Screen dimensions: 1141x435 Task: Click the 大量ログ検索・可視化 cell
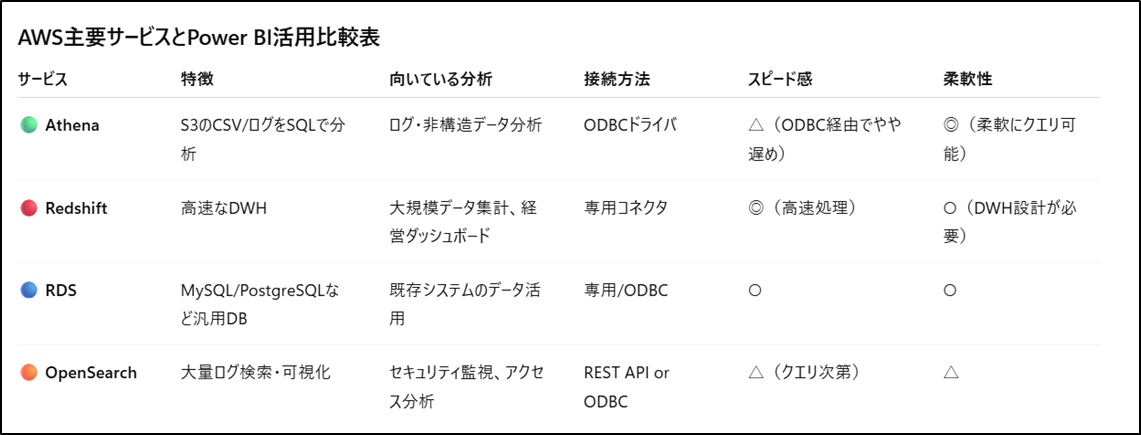pyautogui.click(x=255, y=373)
